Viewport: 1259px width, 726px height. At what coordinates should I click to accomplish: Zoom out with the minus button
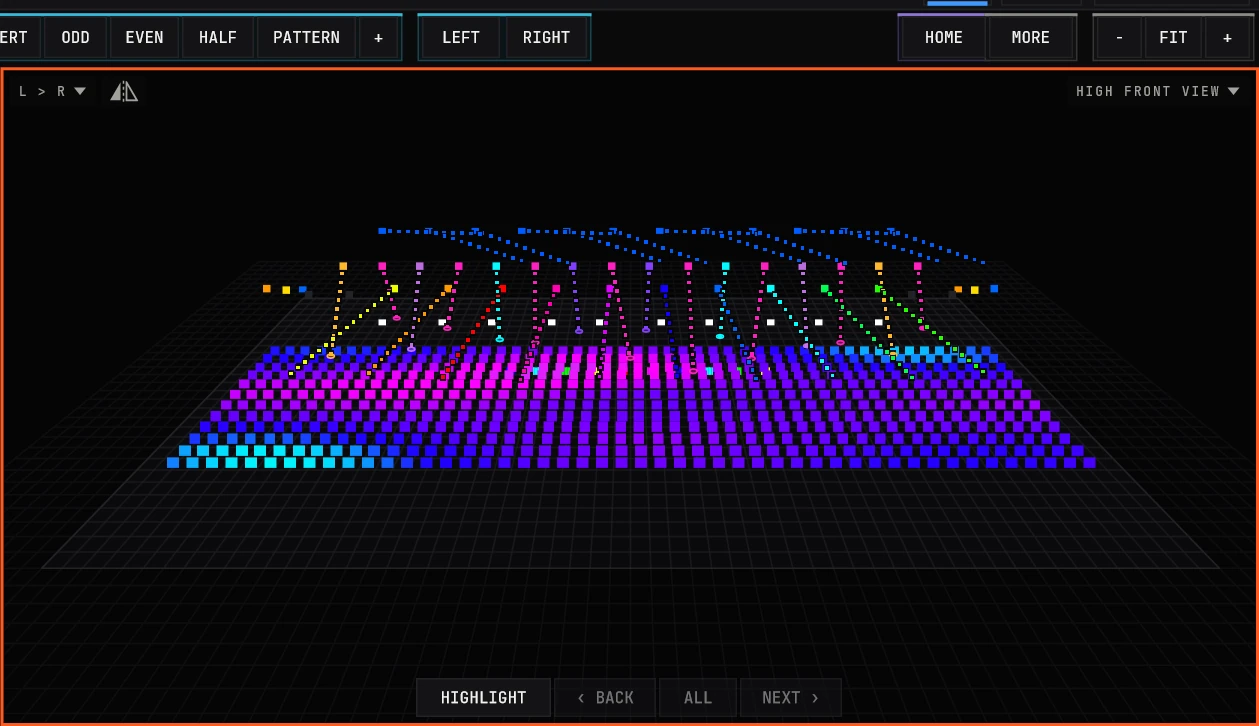pyautogui.click(x=1119, y=38)
